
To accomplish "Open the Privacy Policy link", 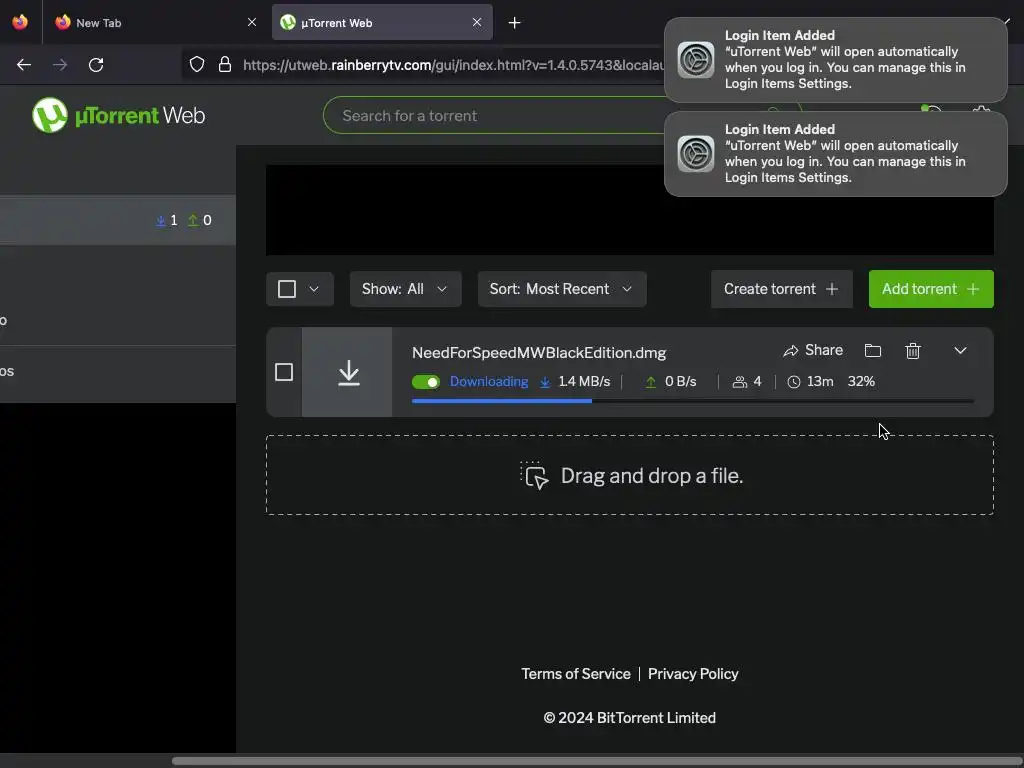I will 693,674.
